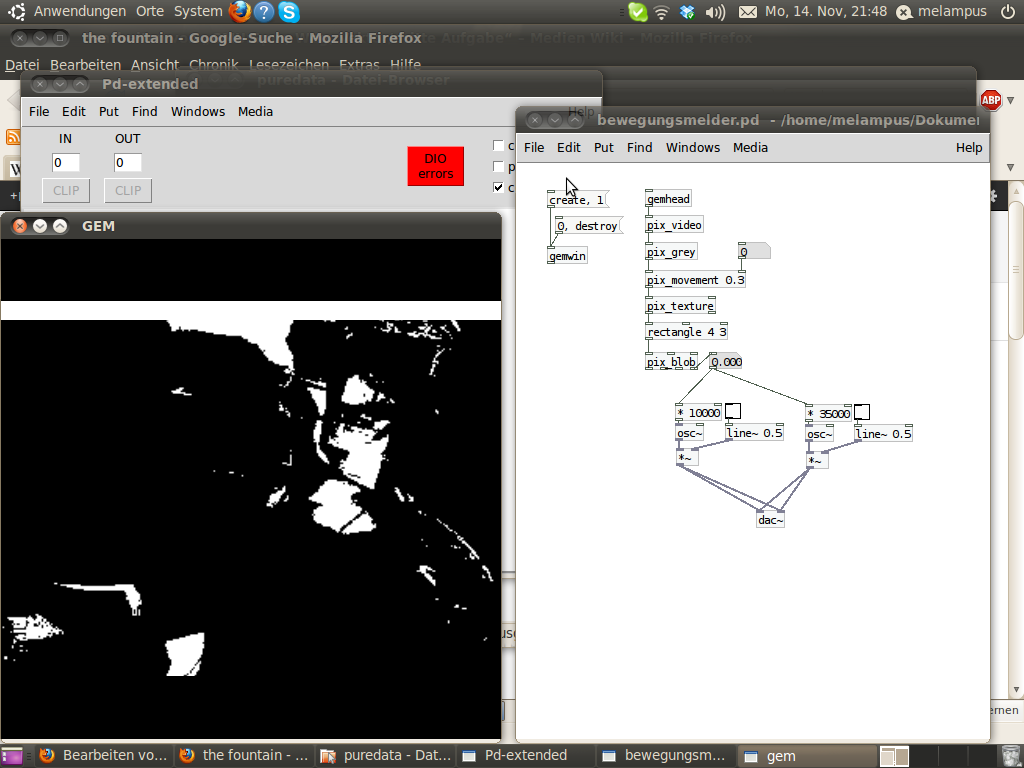Switch to Pd-extended taskbar entry
This screenshot has width=1024, height=768.
pyautogui.click(x=526, y=756)
